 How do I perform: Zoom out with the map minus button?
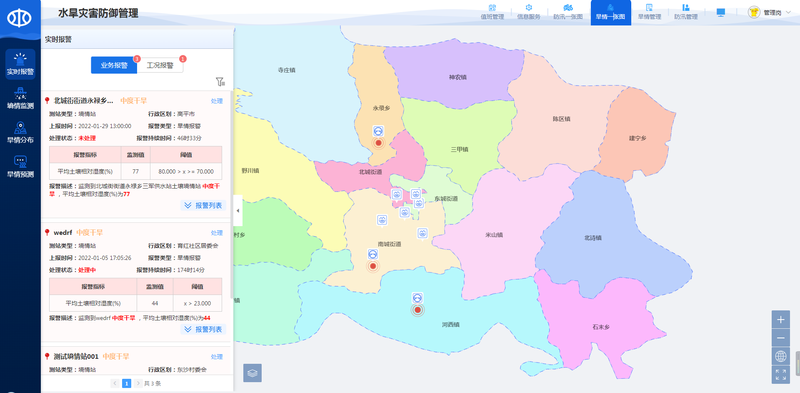(x=780, y=338)
